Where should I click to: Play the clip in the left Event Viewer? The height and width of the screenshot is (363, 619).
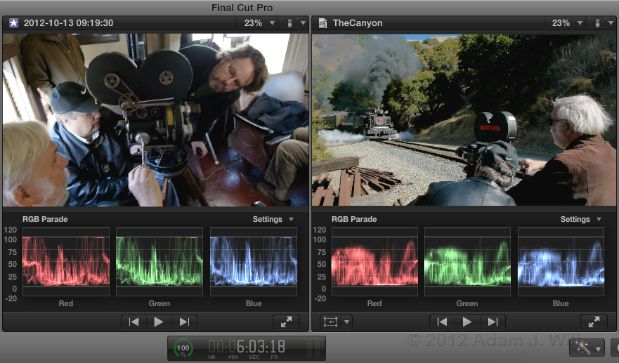pyautogui.click(x=158, y=322)
